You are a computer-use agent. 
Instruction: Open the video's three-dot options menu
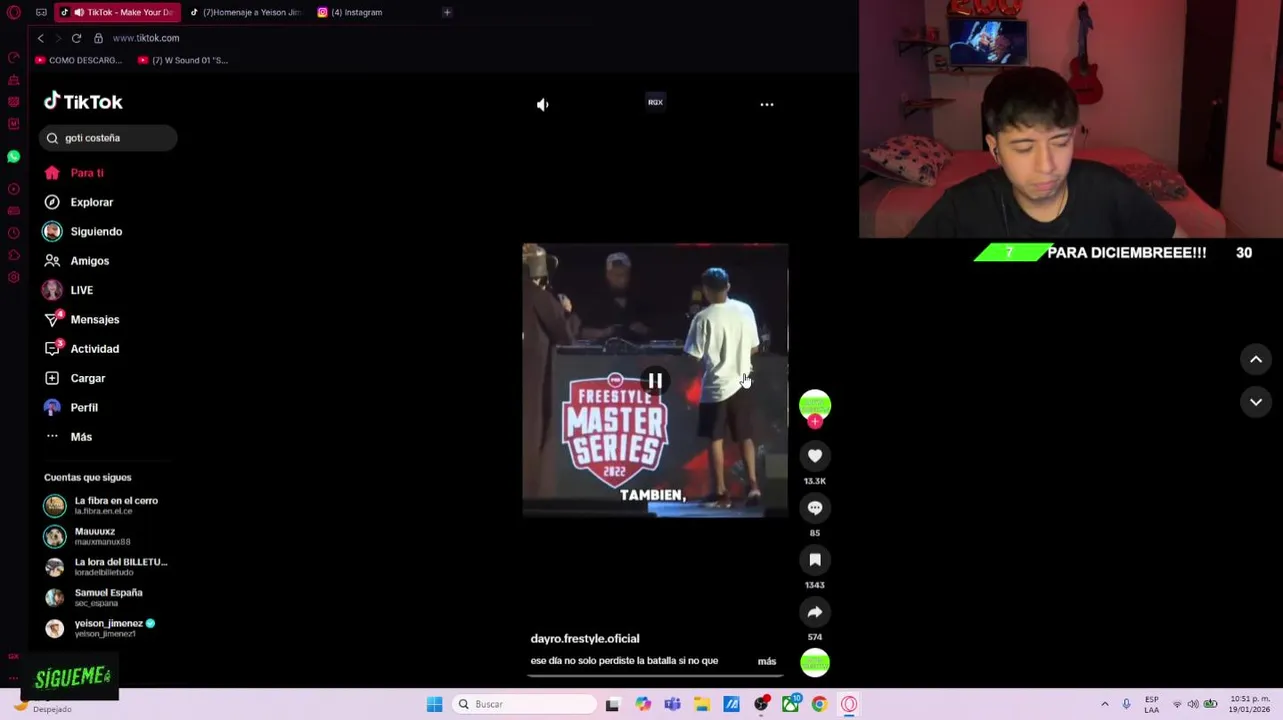(x=767, y=104)
